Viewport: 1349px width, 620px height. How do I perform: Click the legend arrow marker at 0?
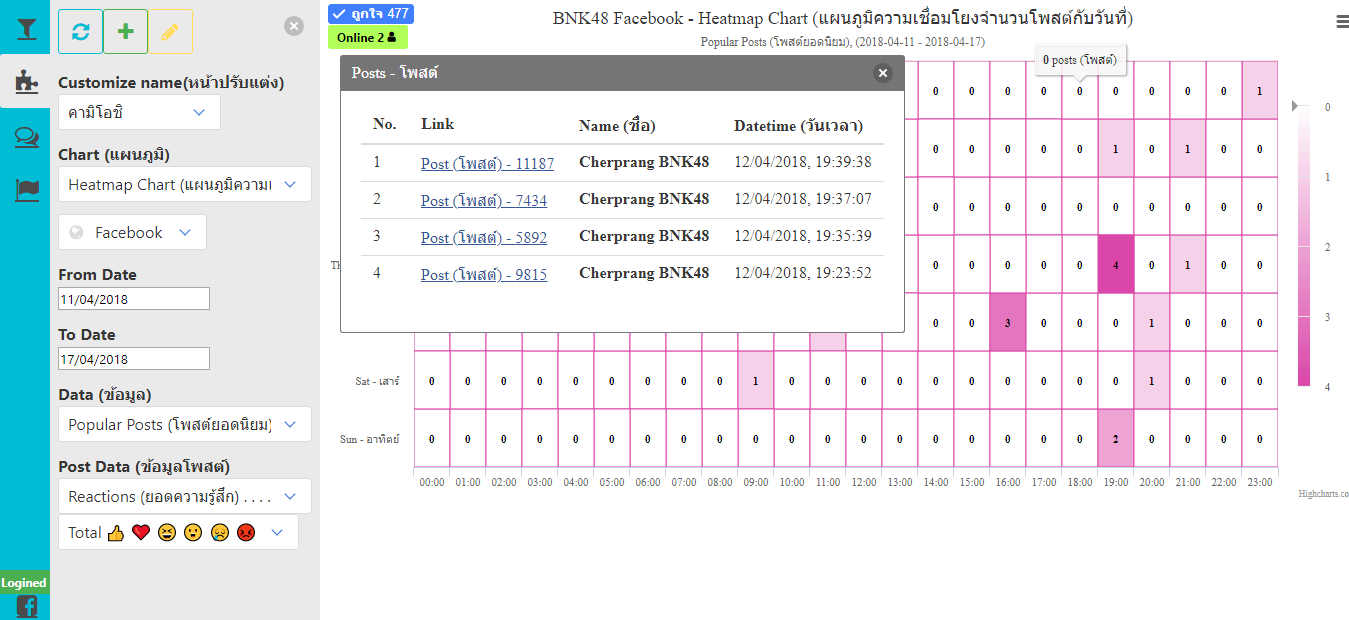[1295, 105]
